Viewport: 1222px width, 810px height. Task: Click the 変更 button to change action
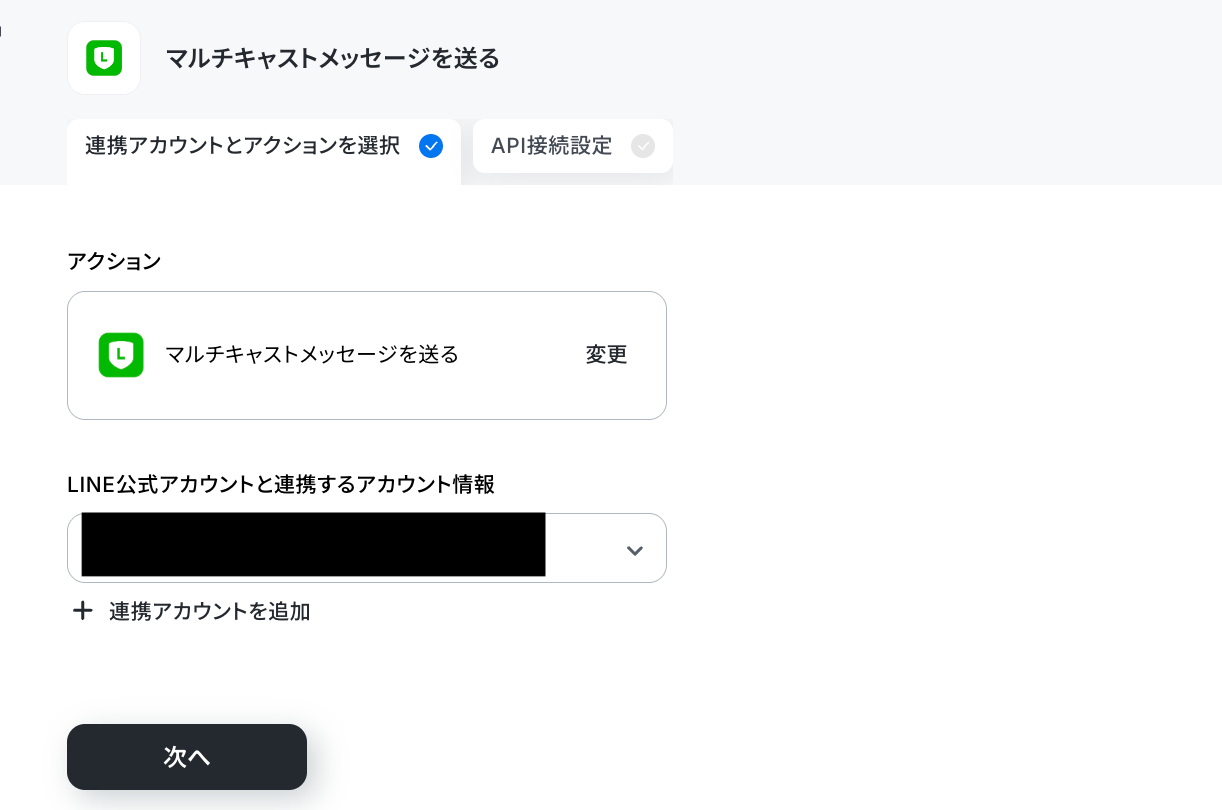click(606, 355)
